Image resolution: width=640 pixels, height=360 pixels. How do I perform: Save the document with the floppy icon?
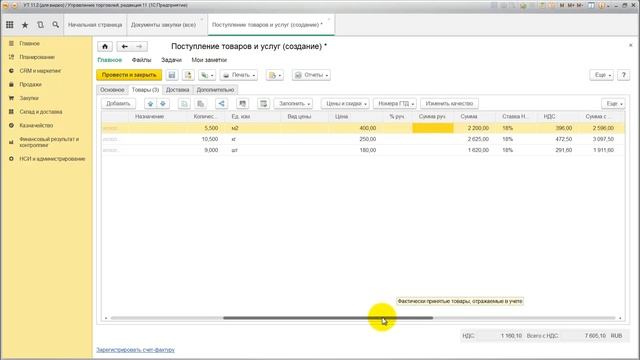pos(172,75)
